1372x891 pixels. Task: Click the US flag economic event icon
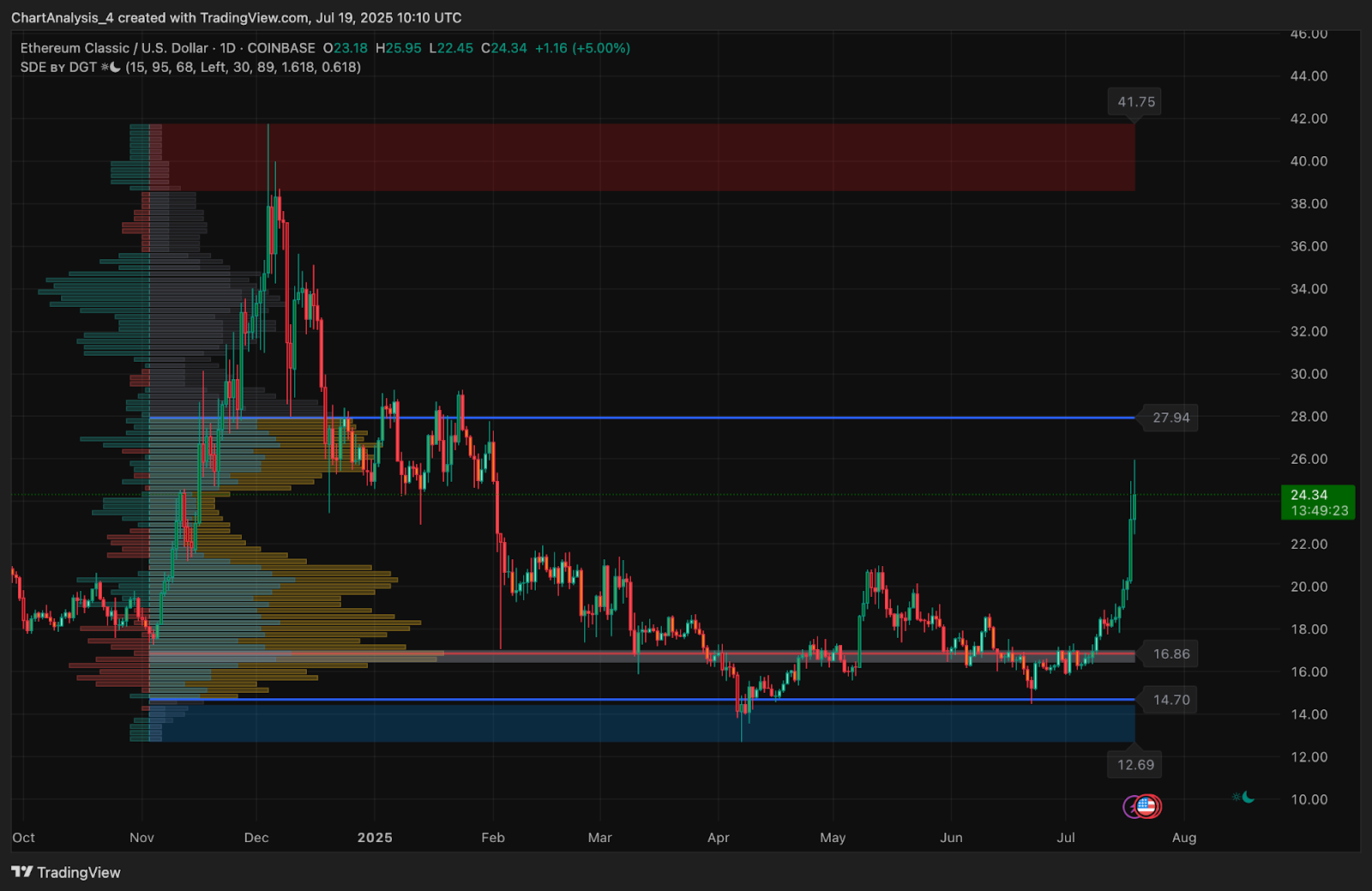point(1147,806)
